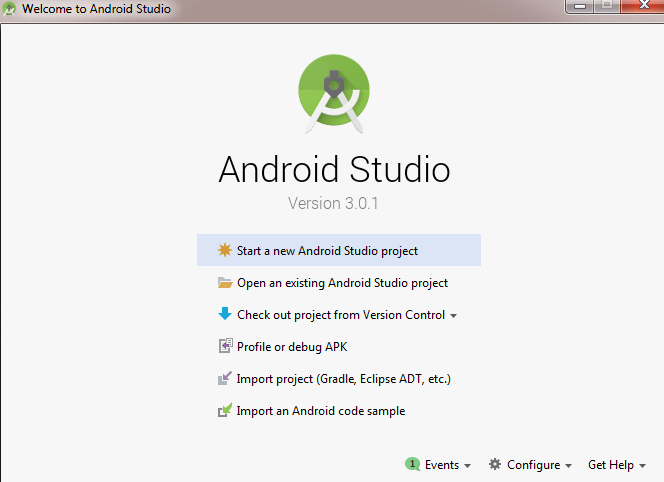
Task: Click the open folder icon
Action: point(225,283)
